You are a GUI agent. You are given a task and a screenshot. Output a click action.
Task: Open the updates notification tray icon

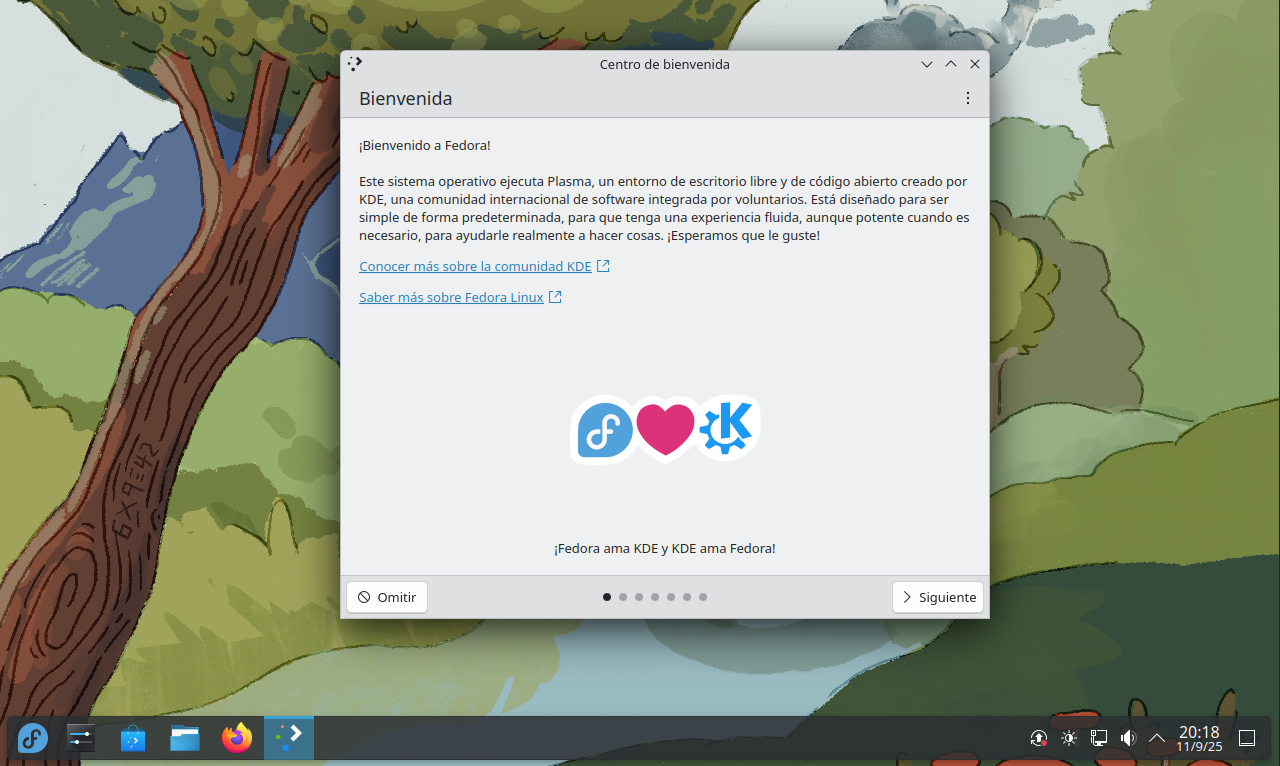click(1039, 739)
